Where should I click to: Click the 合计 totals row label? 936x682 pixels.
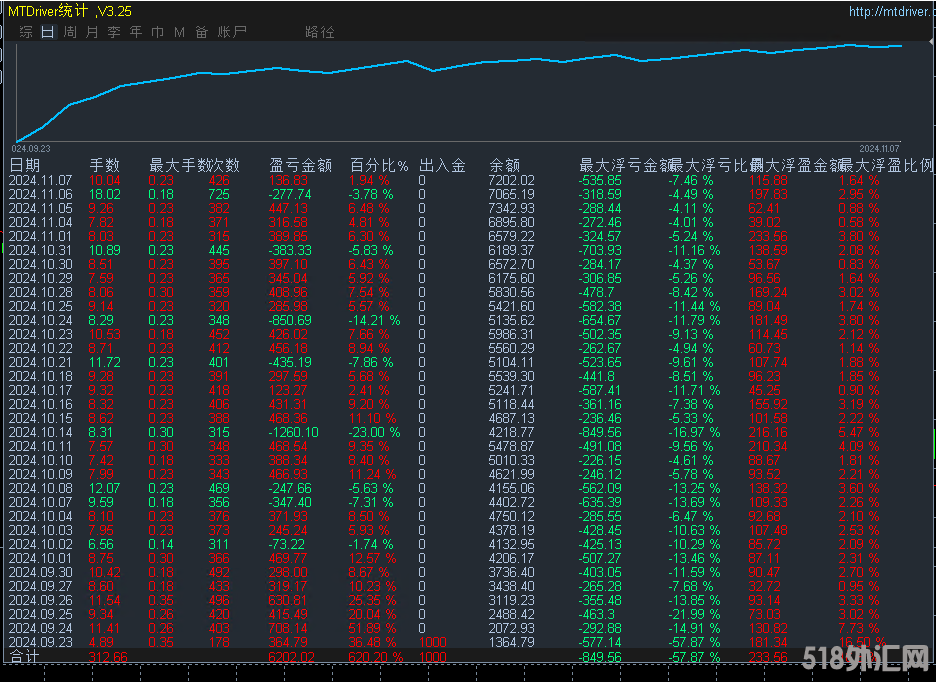[24, 656]
